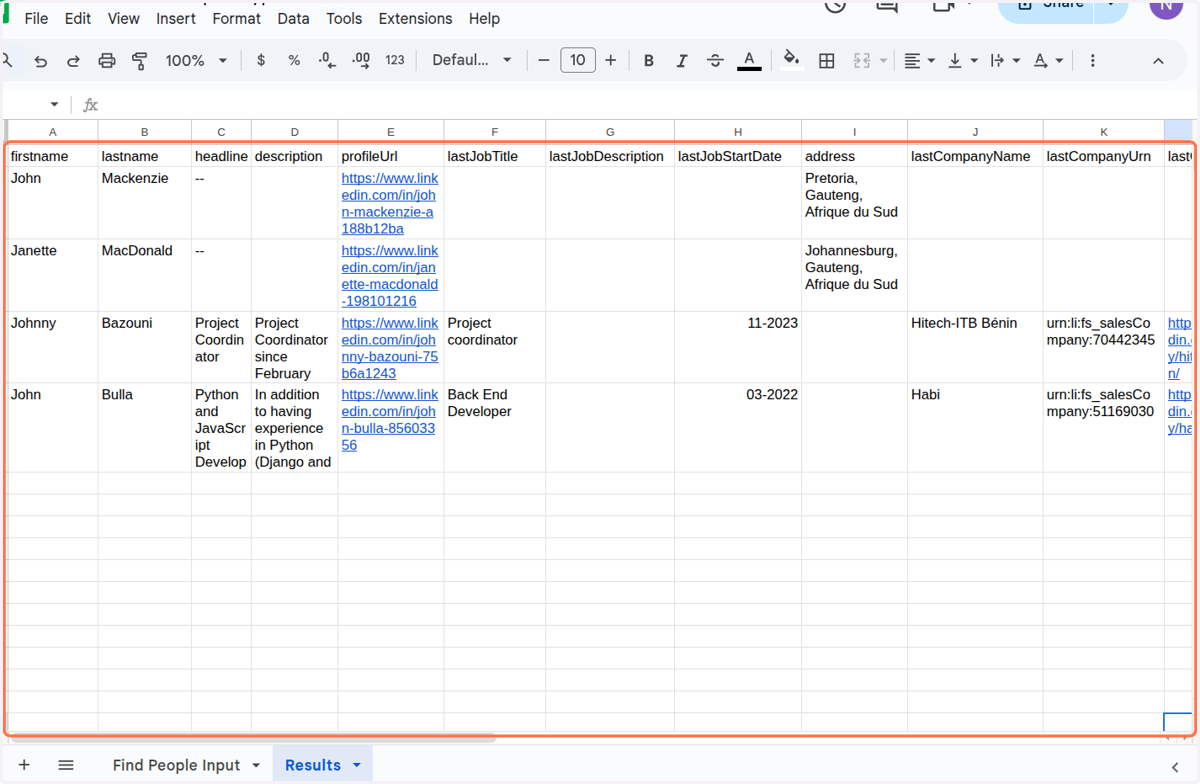This screenshot has height=784, width=1200.
Task: Open the font Default dropdown
Action: (x=472, y=60)
